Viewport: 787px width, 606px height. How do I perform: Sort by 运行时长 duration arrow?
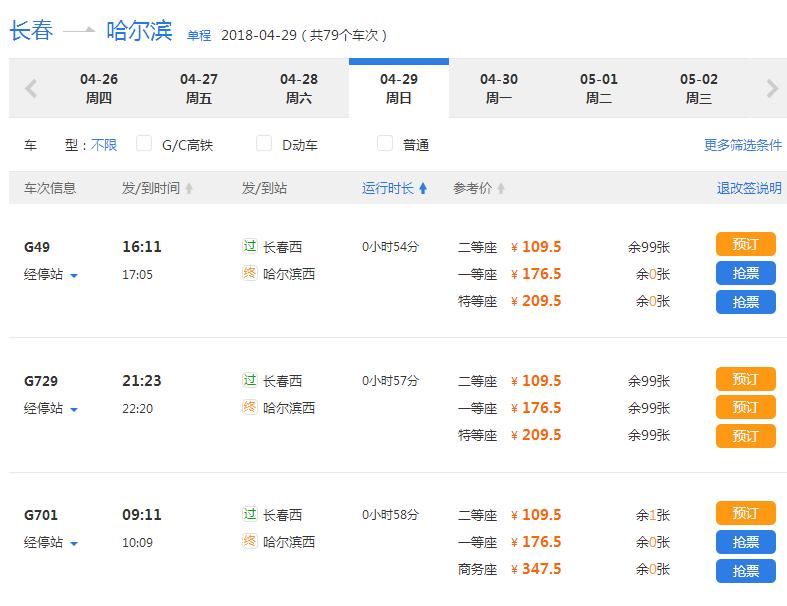coord(423,189)
